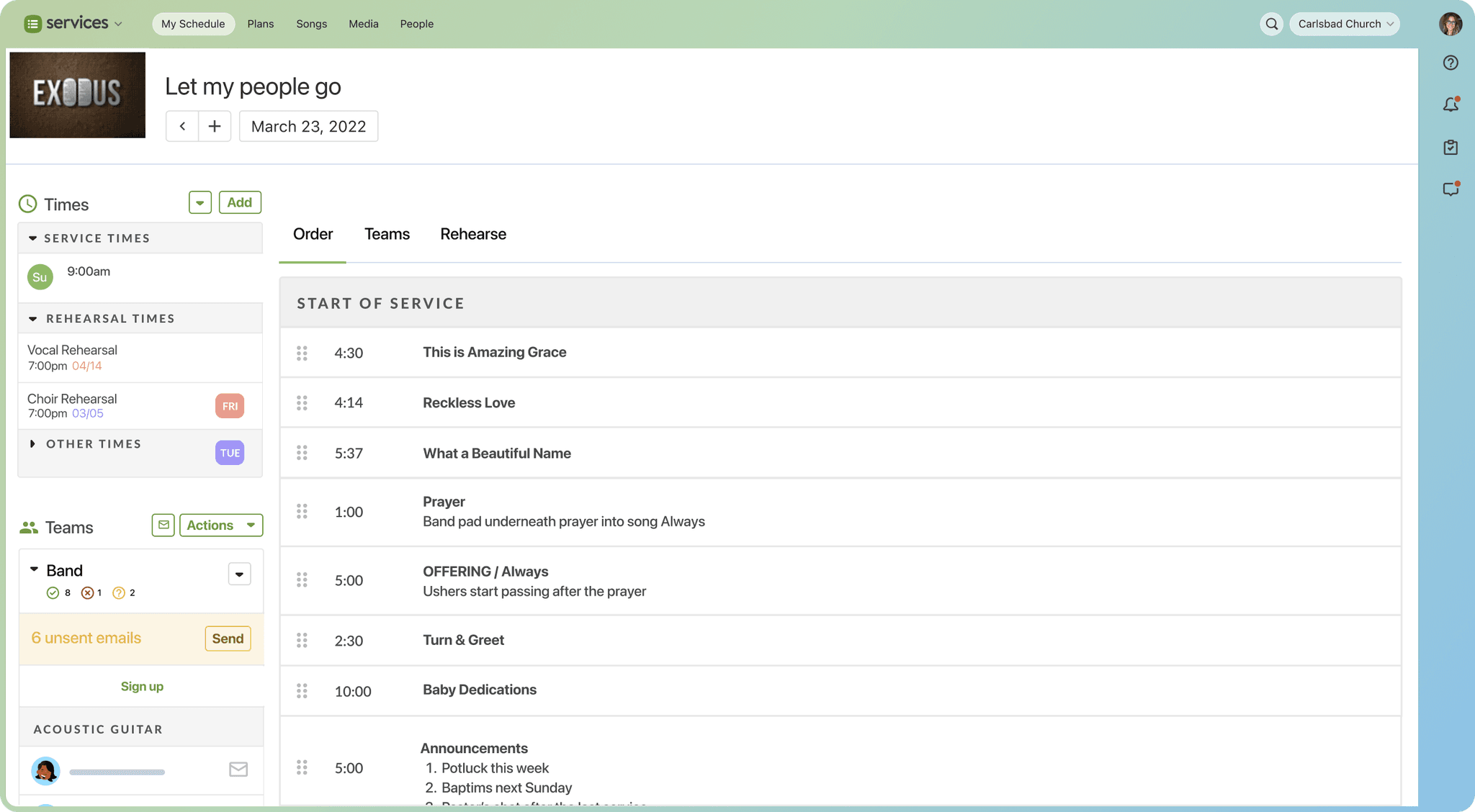Viewport: 1475px width, 812px height.
Task: Click the Exodus series artwork thumbnail
Action: click(x=77, y=94)
